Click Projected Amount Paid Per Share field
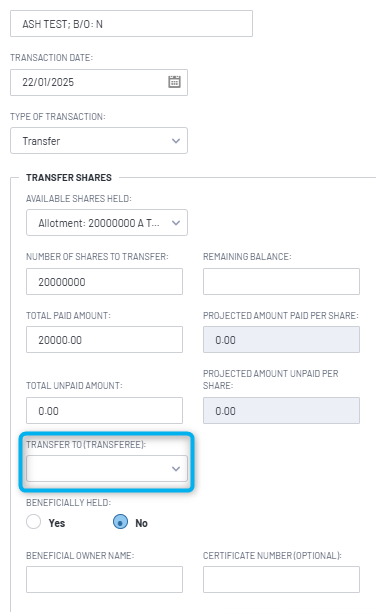 (x=281, y=340)
